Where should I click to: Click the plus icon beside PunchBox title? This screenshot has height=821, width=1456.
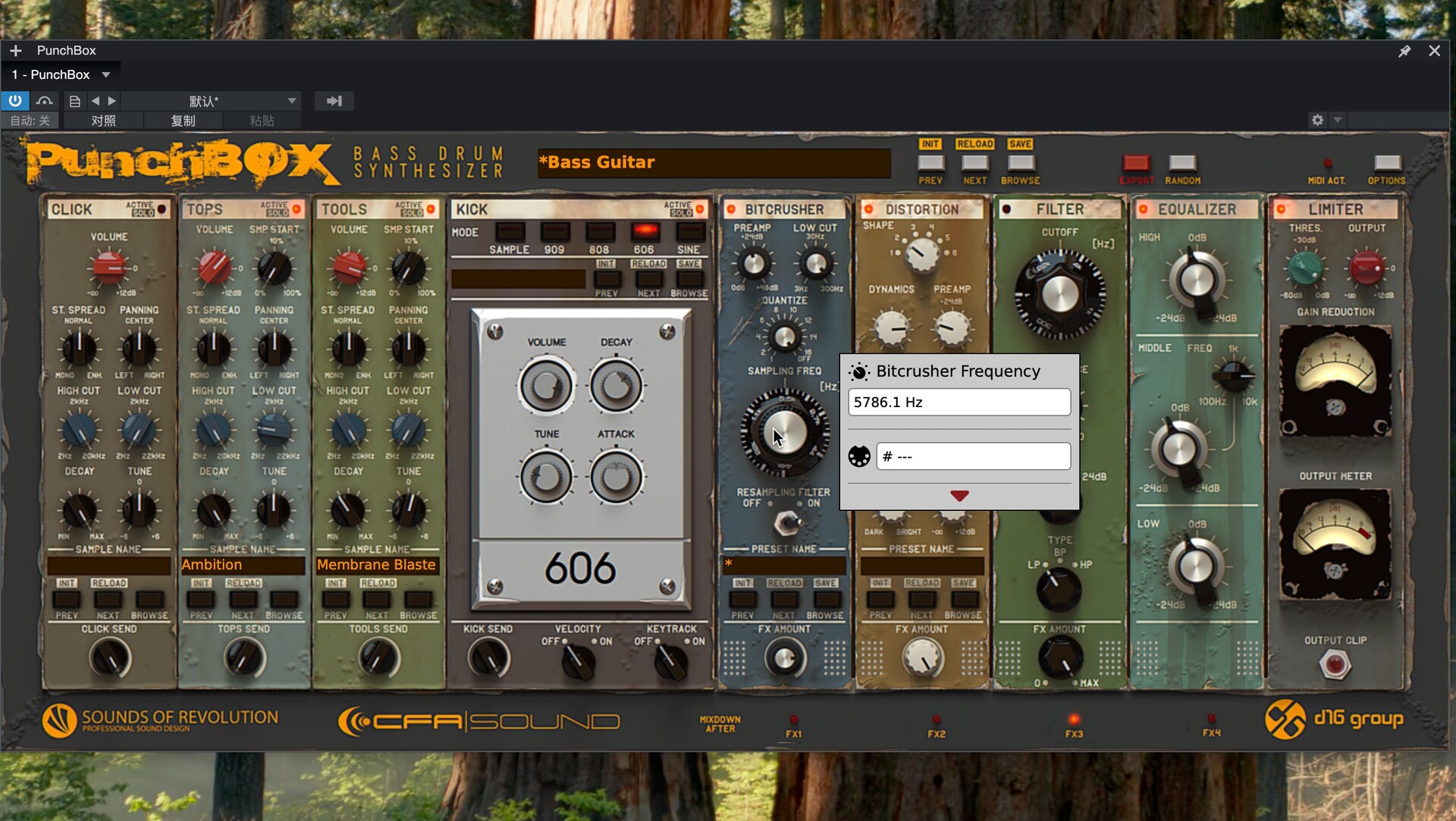tap(15, 51)
